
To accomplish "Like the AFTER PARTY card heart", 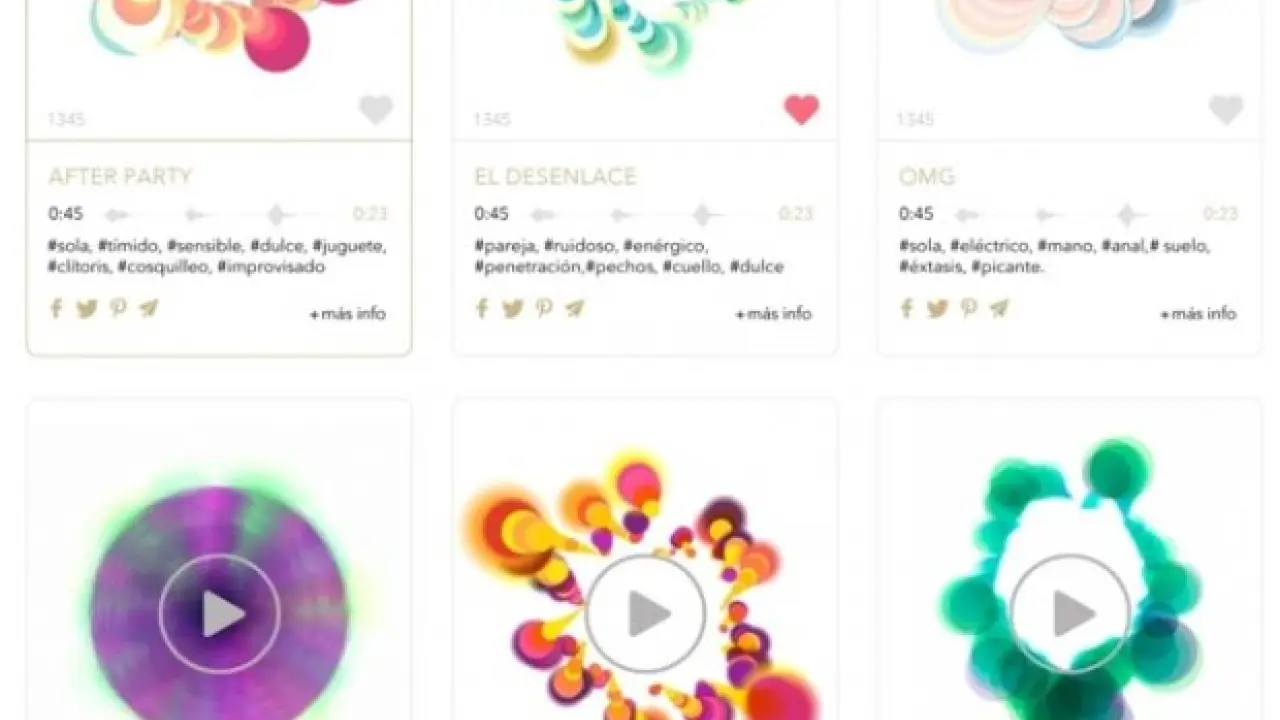I will 376,109.
